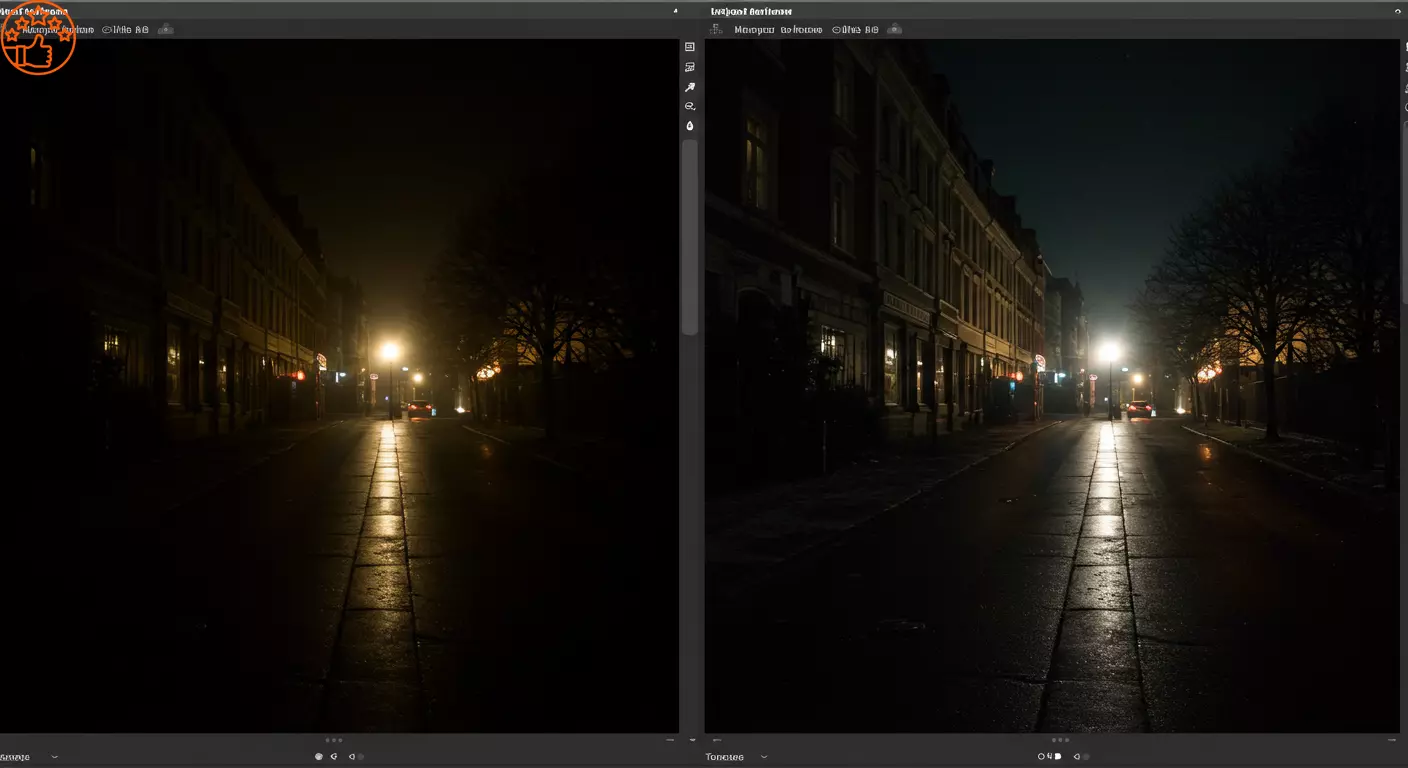
Task: Toggle the filled circle control under the left image
Action: [319, 757]
